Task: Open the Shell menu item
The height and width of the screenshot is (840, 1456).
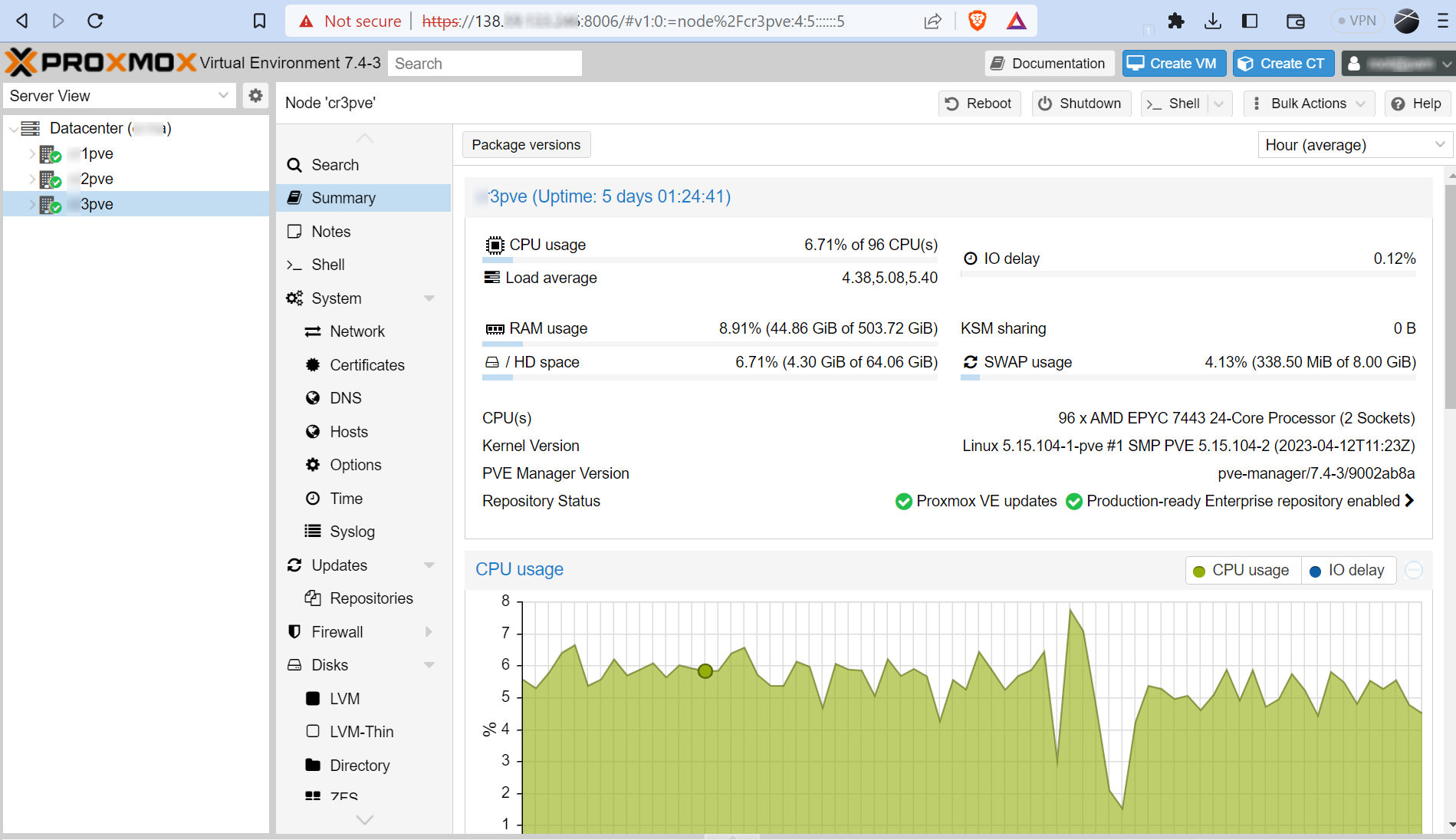Action: (363, 265)
